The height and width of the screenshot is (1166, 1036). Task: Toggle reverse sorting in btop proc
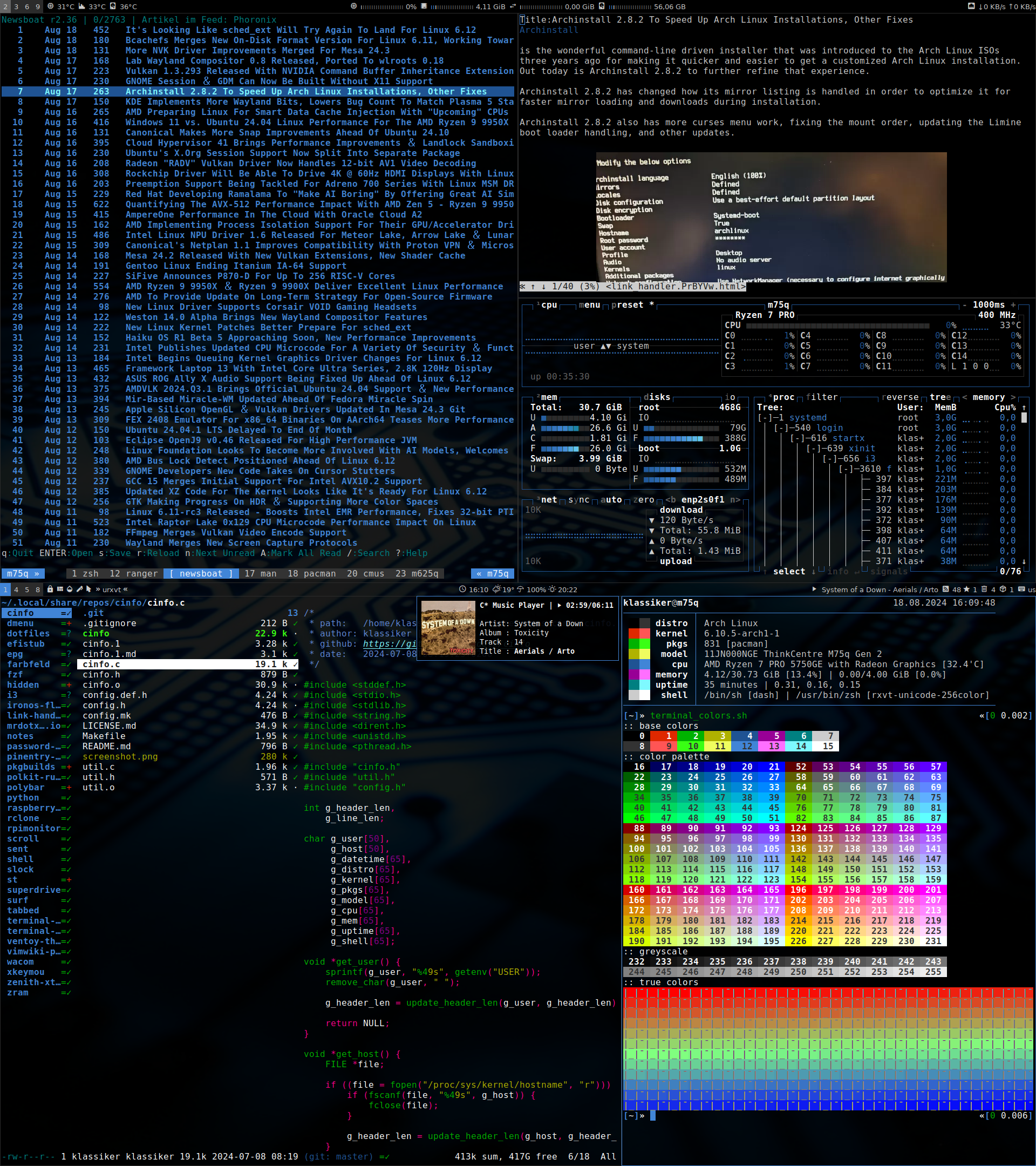pyautogui.click(x=901, y=397)
